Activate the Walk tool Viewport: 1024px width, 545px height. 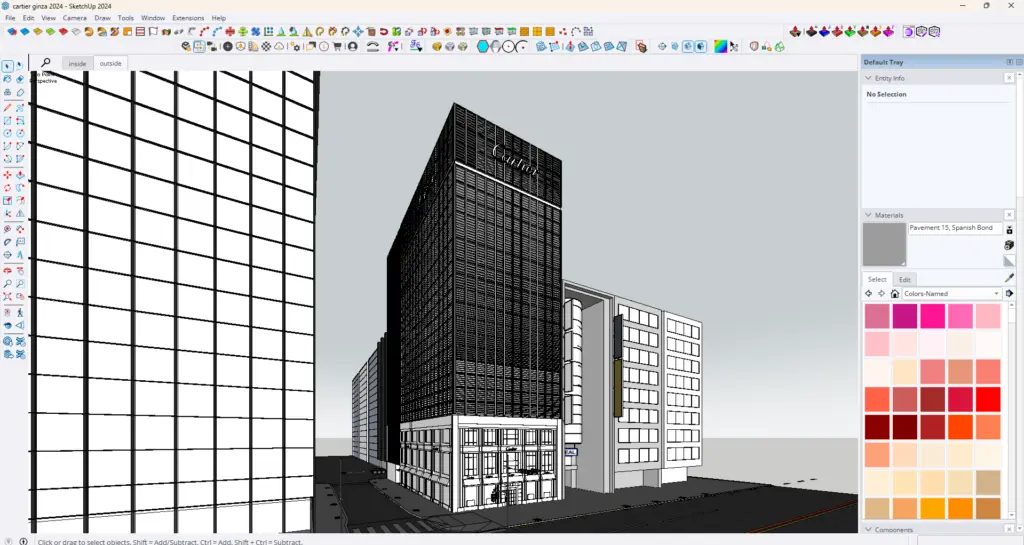(x=20, y=312)
